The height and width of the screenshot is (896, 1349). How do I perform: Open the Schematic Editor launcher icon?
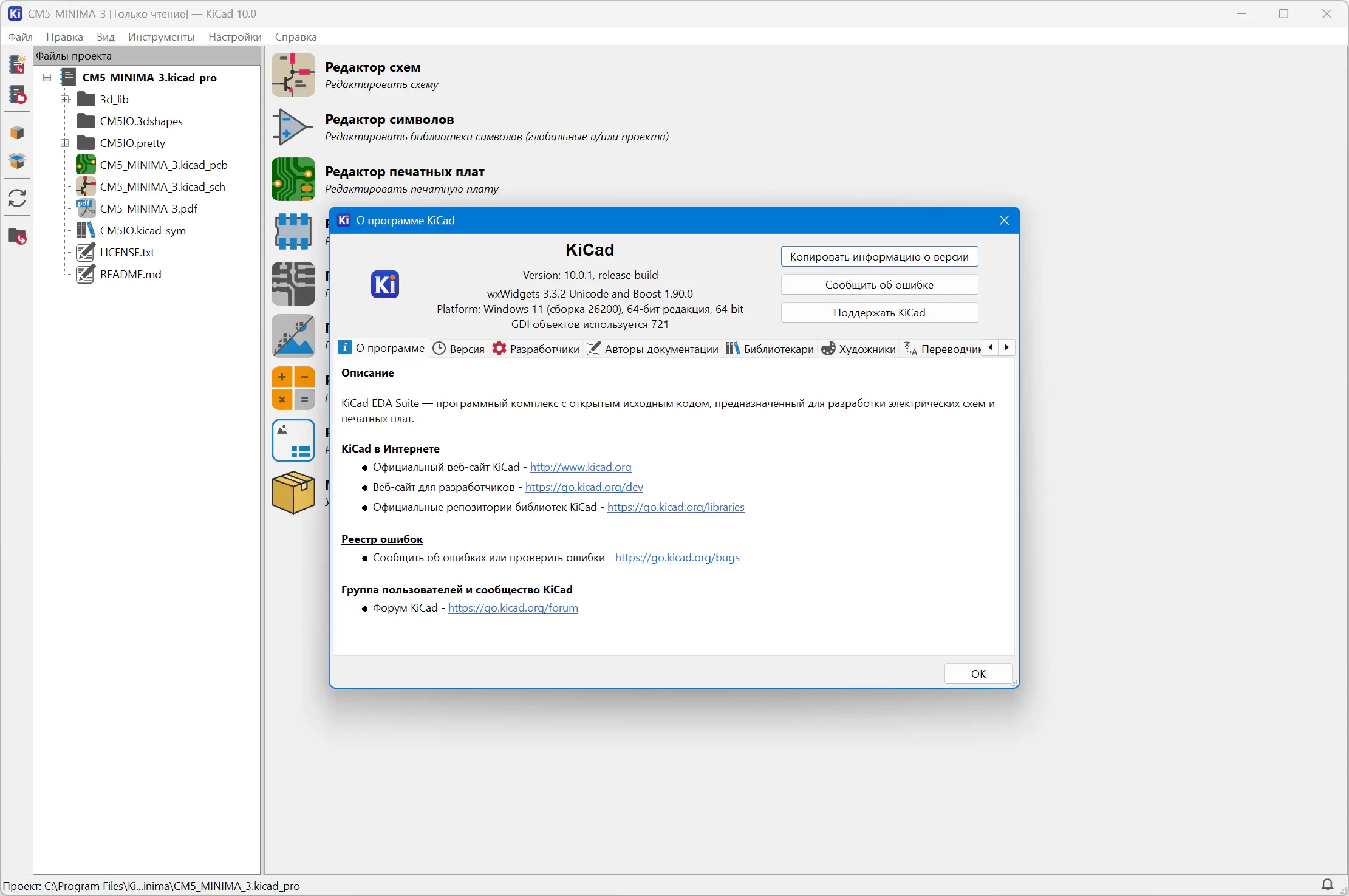(x=293, y=75)
